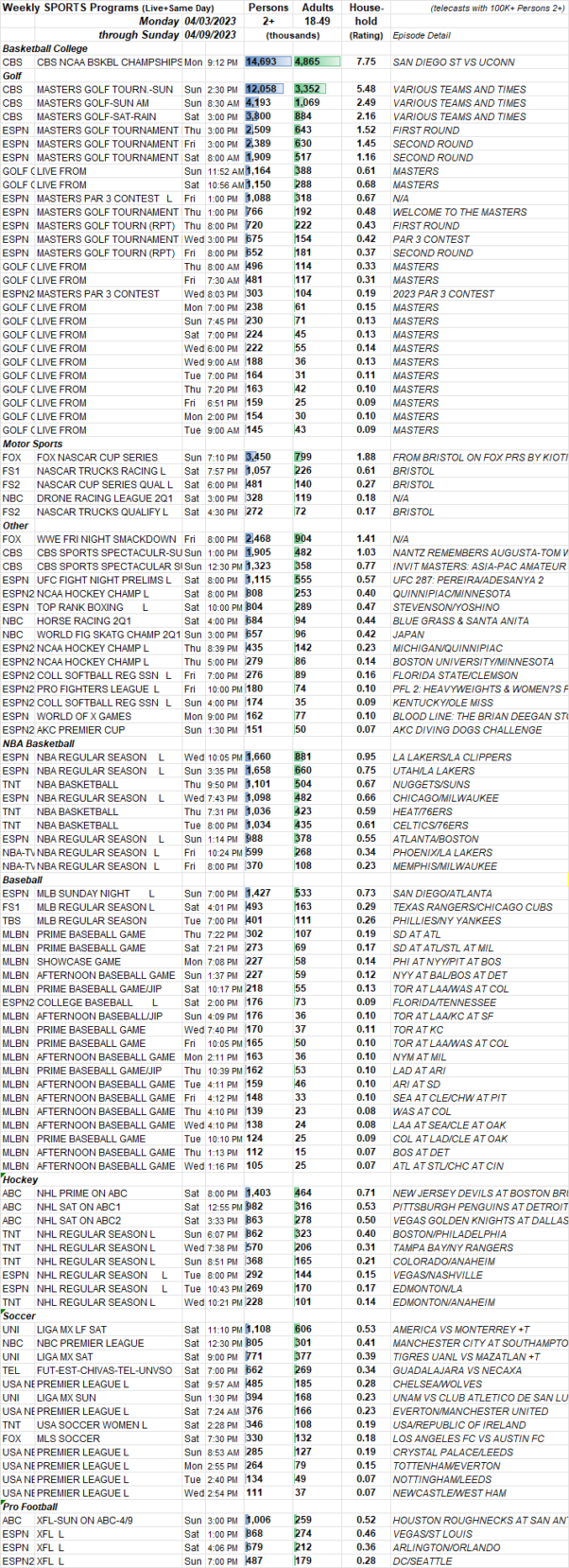Click the 'ARLINGTON/ORLANDO' detail cell
569x1568 pixels.
tap(443, 1548)
